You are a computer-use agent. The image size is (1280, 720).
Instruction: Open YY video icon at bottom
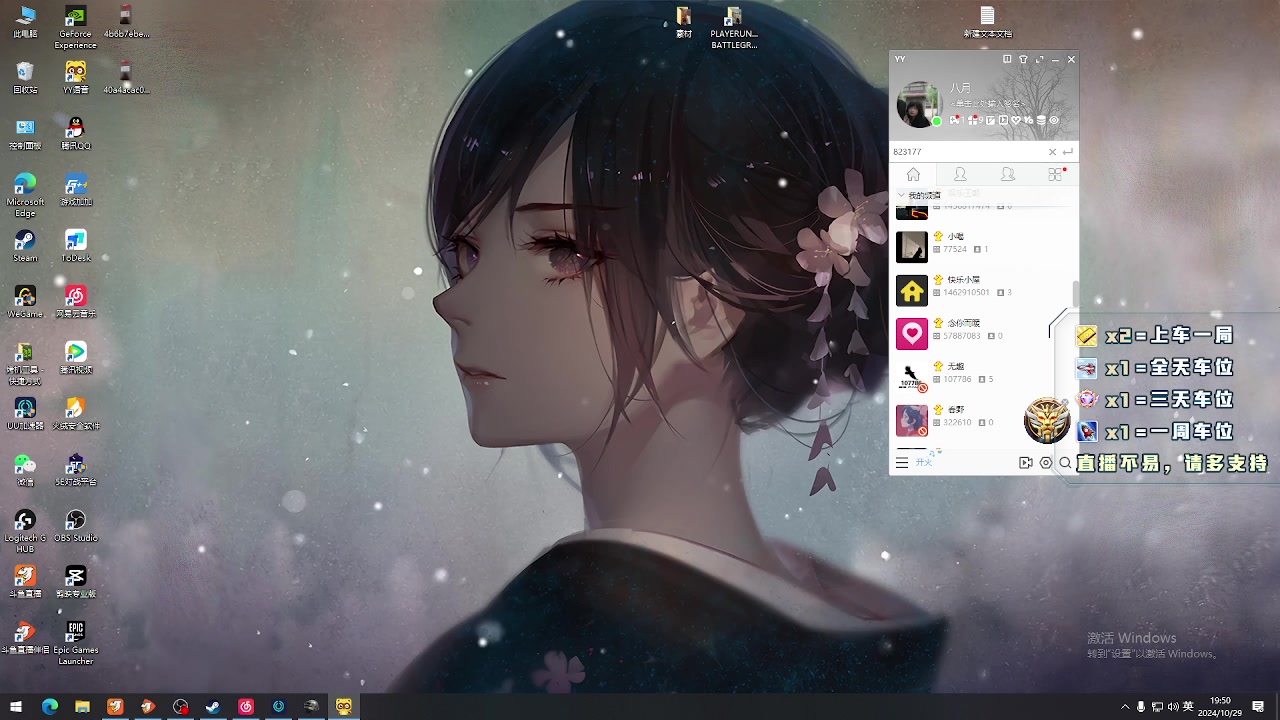point(1025,463)
